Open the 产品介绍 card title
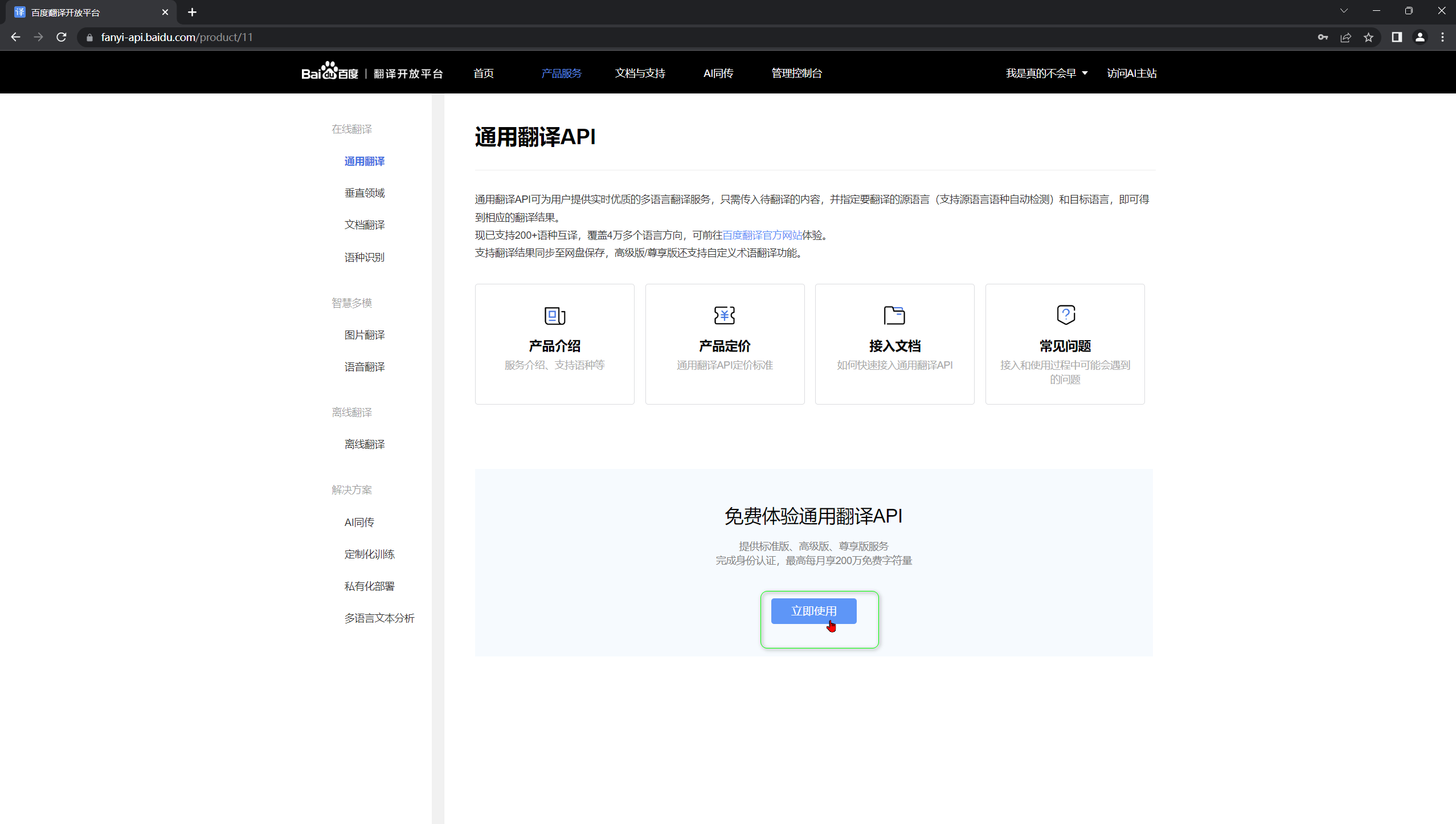Screen dimensions: 1456x824 point(554,346)
